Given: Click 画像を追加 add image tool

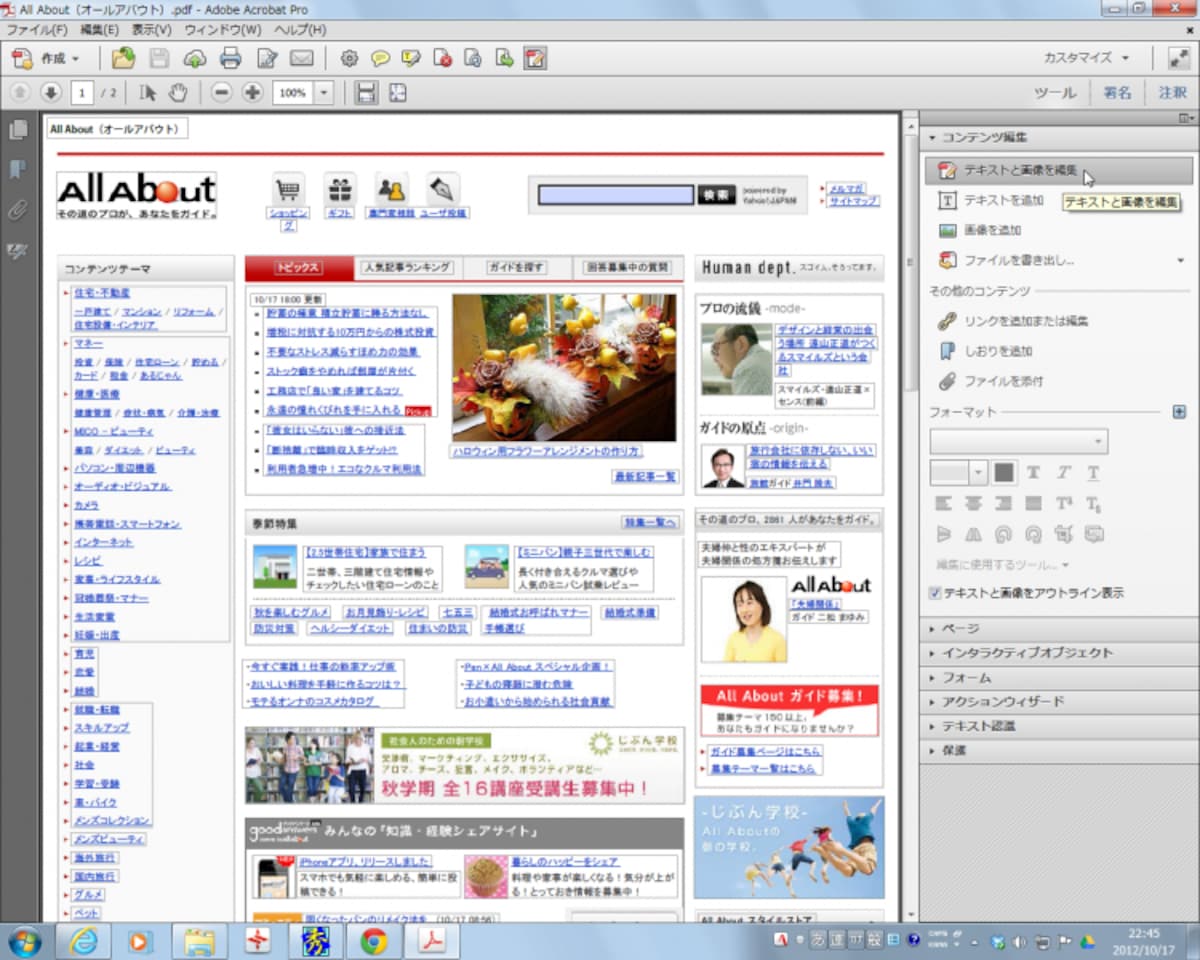Looking at the screenshot, I should click(979, 230).
